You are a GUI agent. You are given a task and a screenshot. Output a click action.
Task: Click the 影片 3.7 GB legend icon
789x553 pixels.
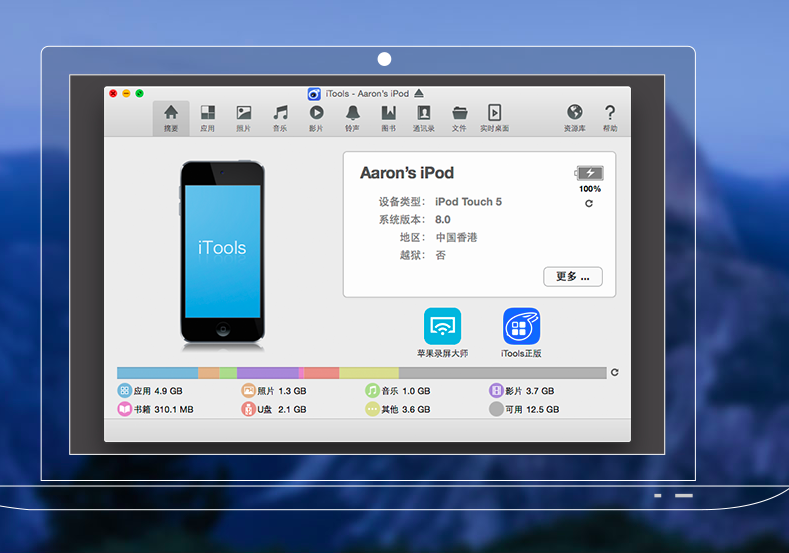pyautogui.click(x=496, y=390)
